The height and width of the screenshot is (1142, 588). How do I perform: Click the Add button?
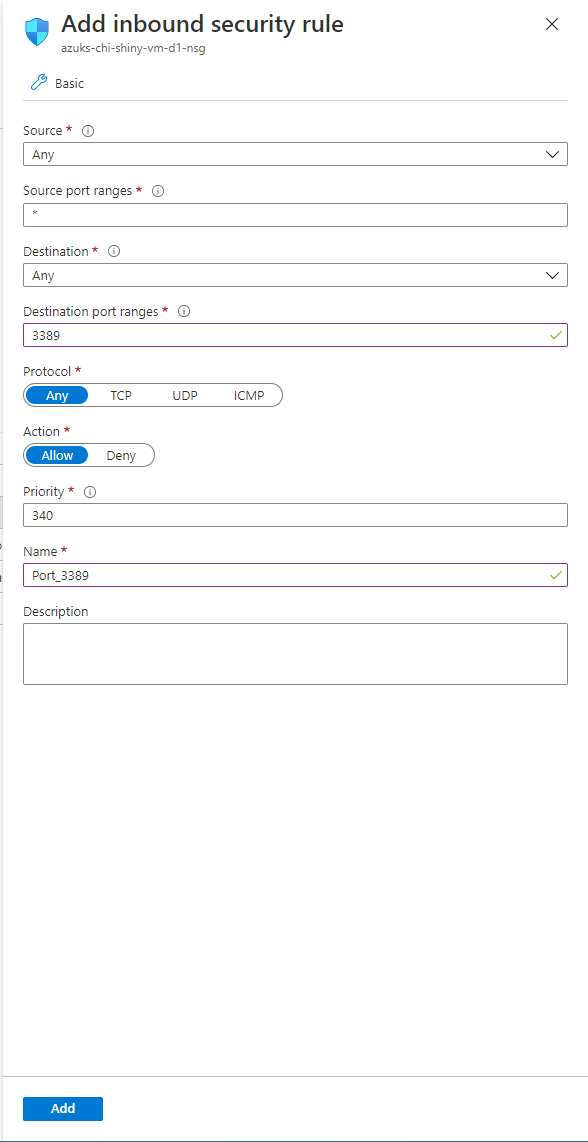point(62,1108)
